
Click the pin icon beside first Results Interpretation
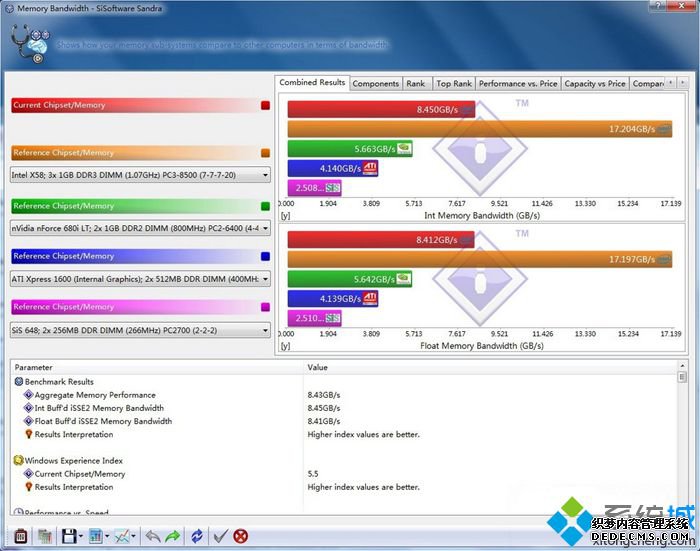coord(29,434)
